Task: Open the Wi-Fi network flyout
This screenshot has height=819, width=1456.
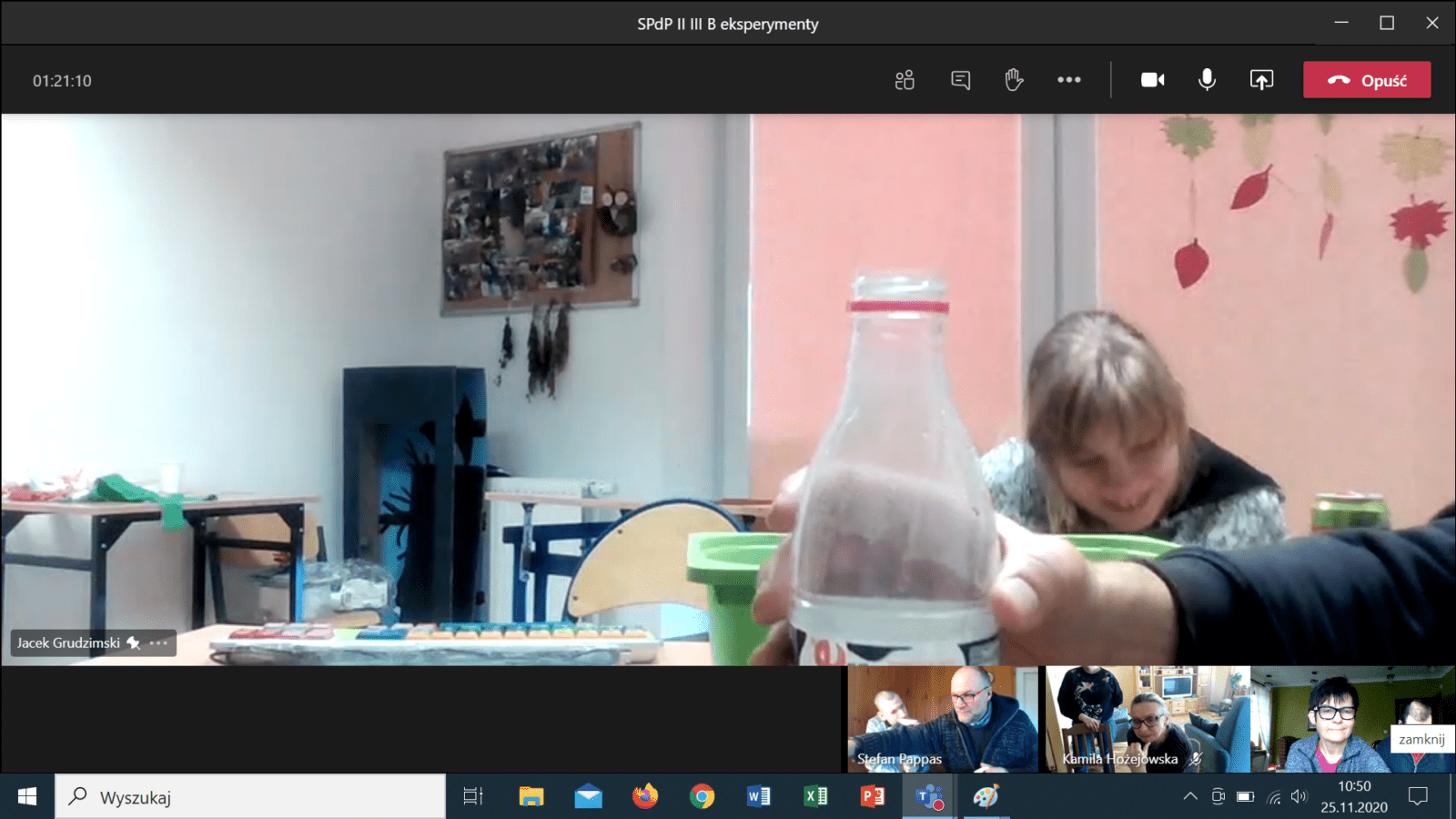Action: coord(1273,796)
